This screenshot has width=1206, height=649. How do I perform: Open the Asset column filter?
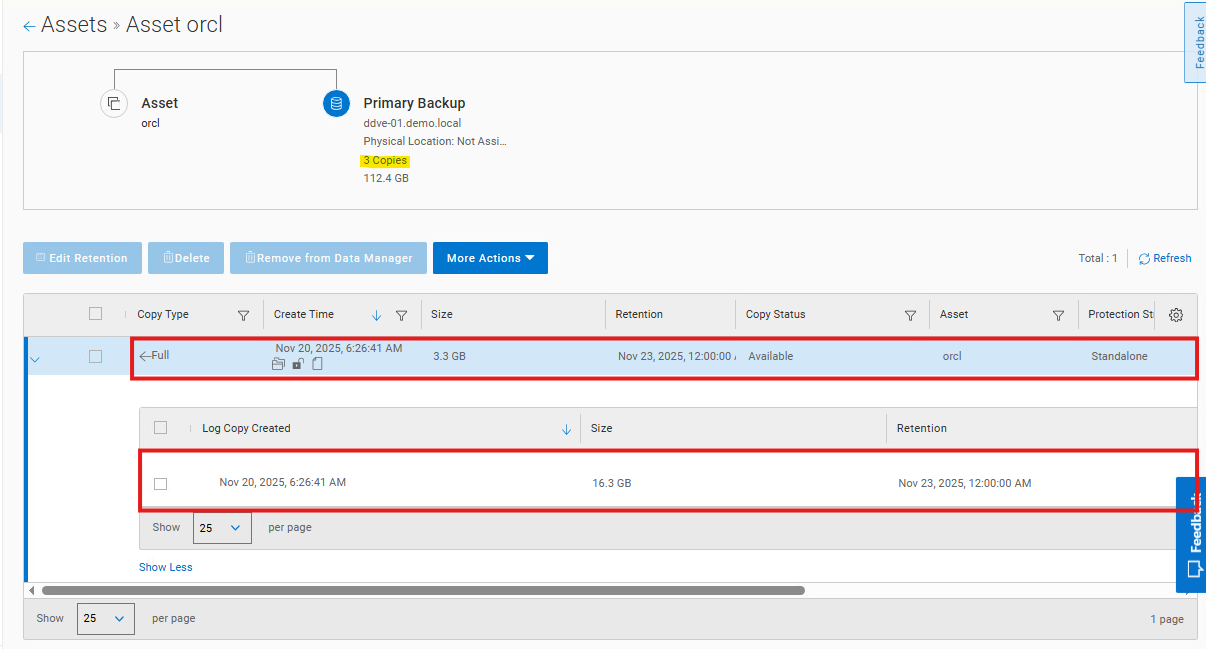(1058, 315)
